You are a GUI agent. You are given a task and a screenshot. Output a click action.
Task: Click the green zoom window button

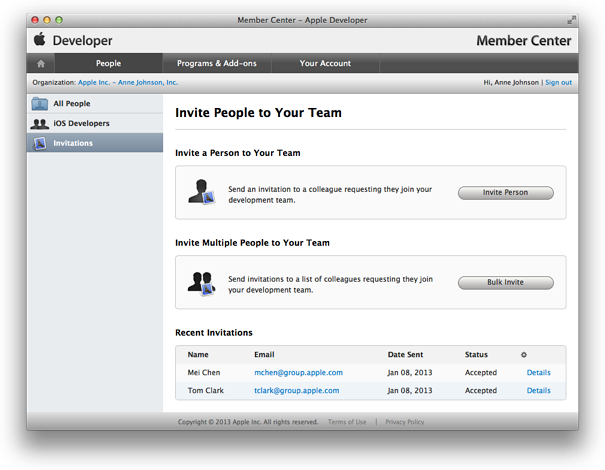[x=59, y=20]
